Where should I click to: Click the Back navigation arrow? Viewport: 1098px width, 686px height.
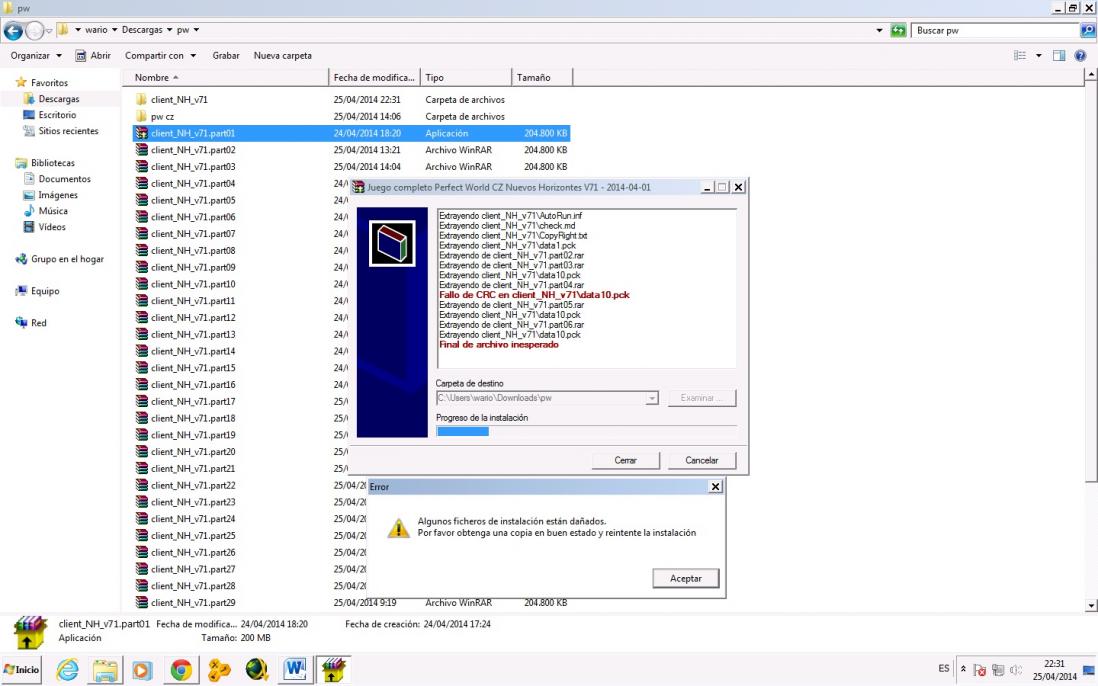pyautogui.click(x=13, y=30)
